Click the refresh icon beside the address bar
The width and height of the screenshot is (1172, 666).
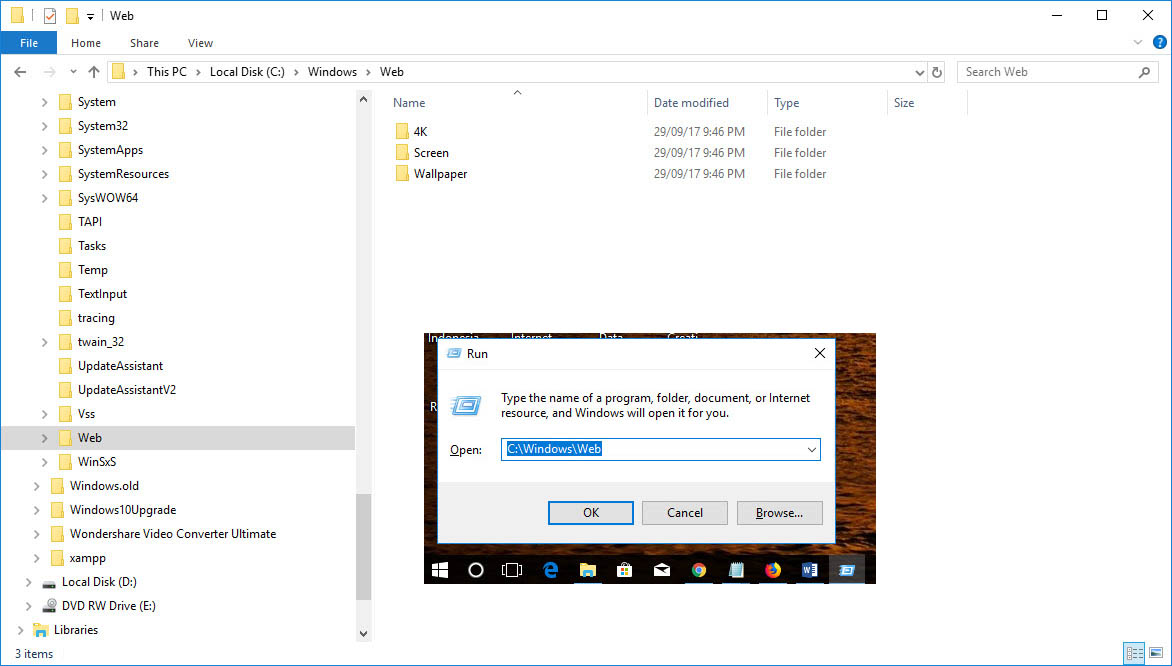click(937, 71)
